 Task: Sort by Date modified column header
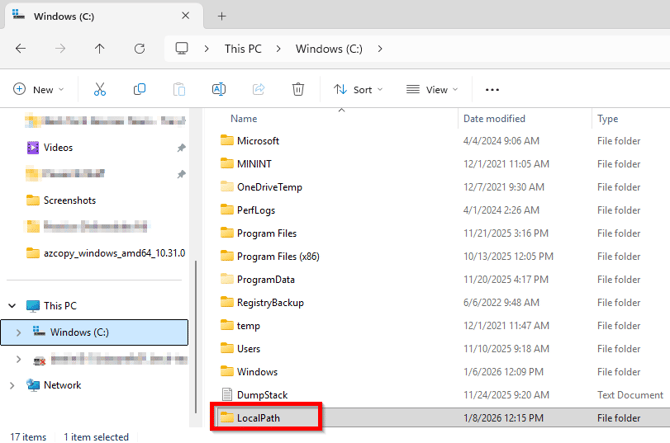[x=494, y=118]
